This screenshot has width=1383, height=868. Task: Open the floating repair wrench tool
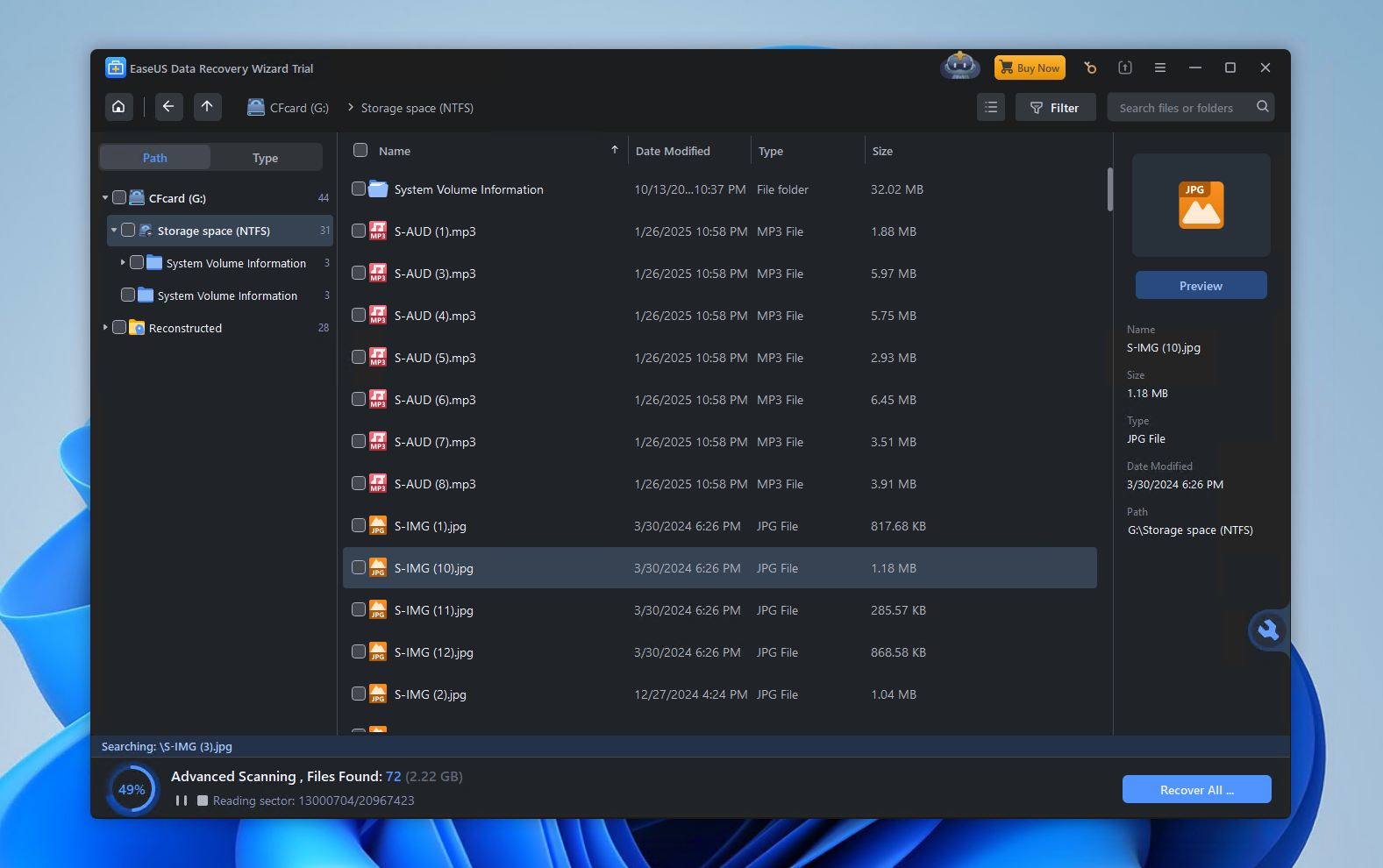pos(1268,630)
